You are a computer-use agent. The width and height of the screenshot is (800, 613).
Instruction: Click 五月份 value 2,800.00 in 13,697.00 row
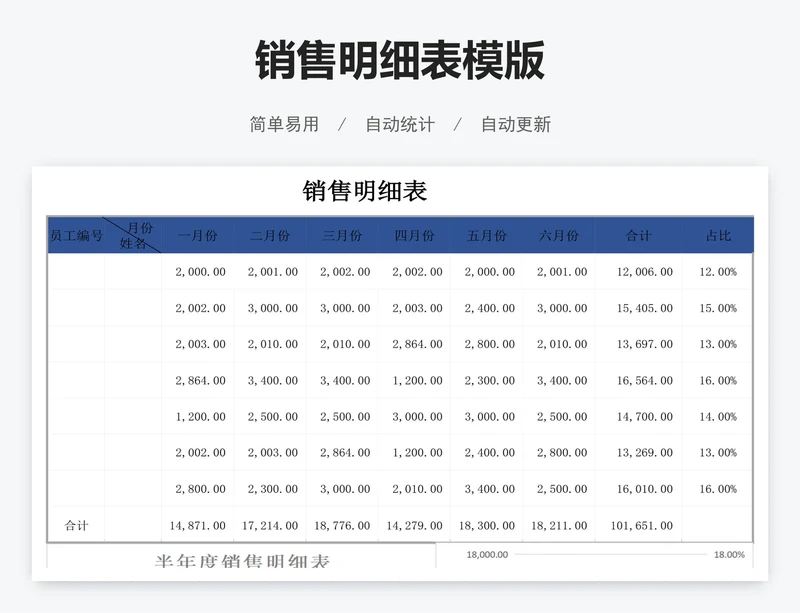490,345
